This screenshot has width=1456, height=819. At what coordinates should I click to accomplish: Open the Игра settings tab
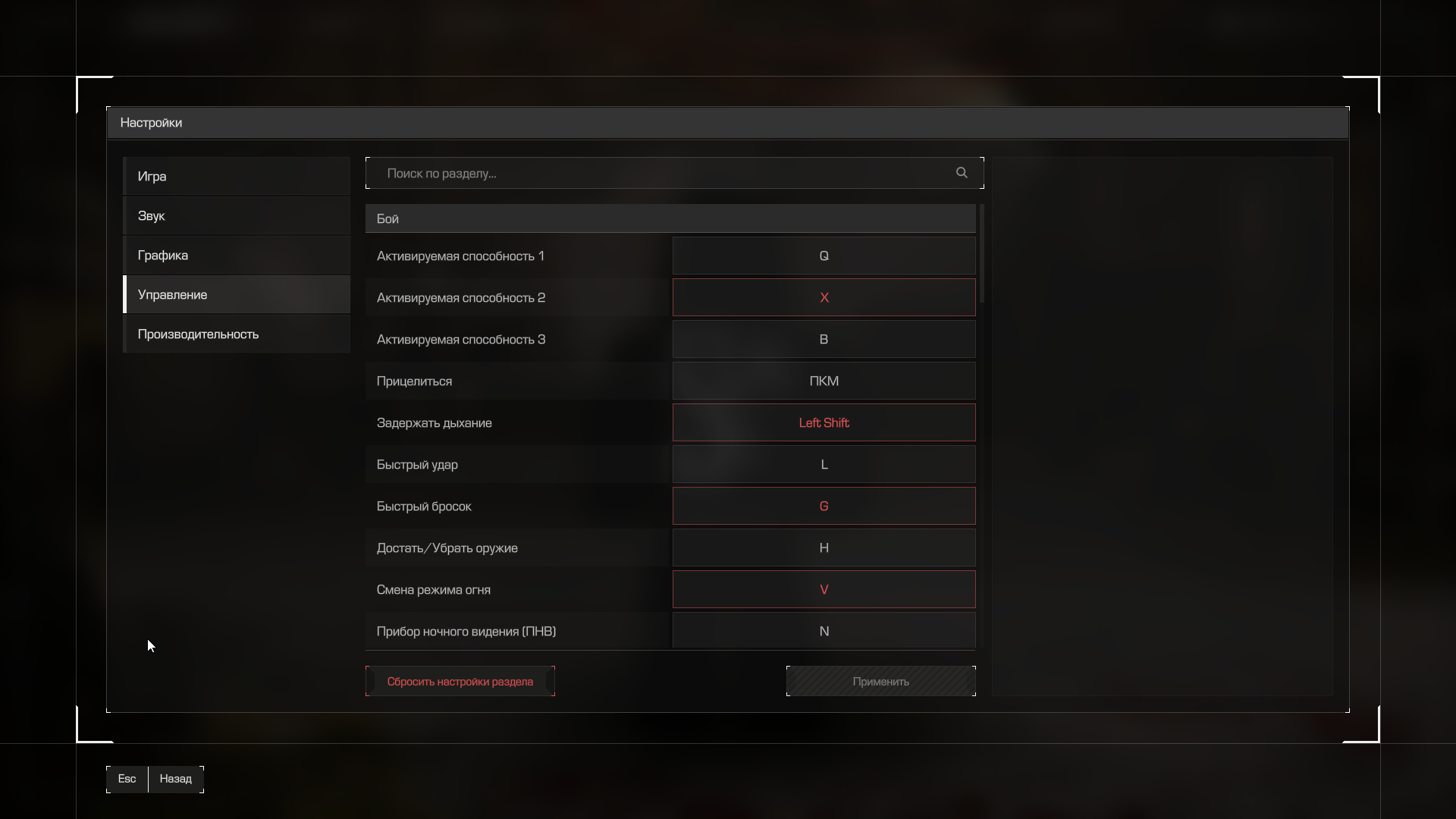pos(237,176)
